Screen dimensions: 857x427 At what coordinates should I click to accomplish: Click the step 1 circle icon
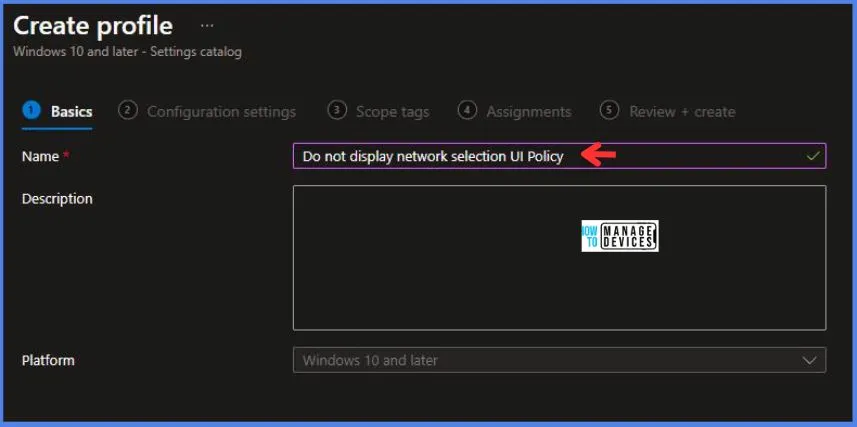coord(31,110)
